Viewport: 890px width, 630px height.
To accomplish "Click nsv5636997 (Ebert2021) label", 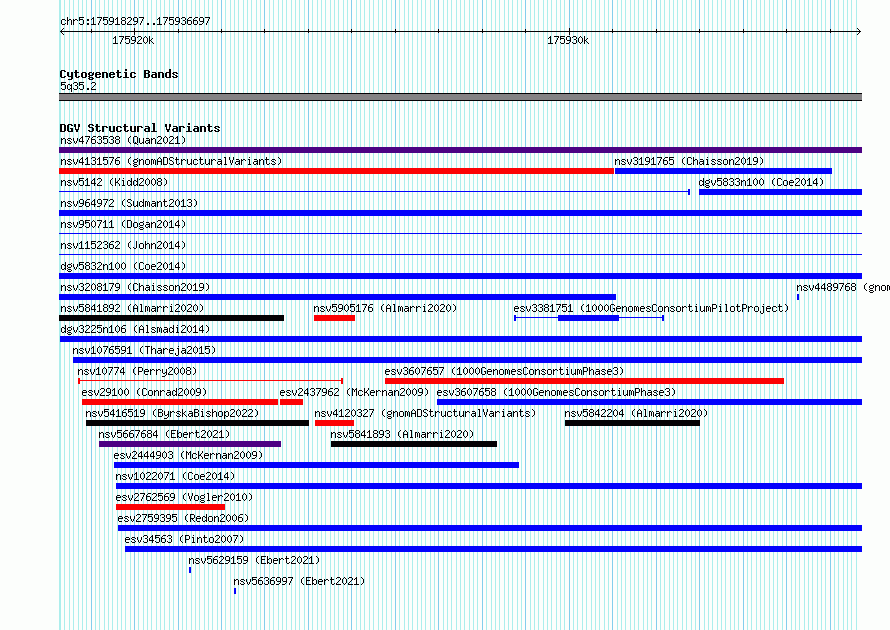I will point(299,581).
